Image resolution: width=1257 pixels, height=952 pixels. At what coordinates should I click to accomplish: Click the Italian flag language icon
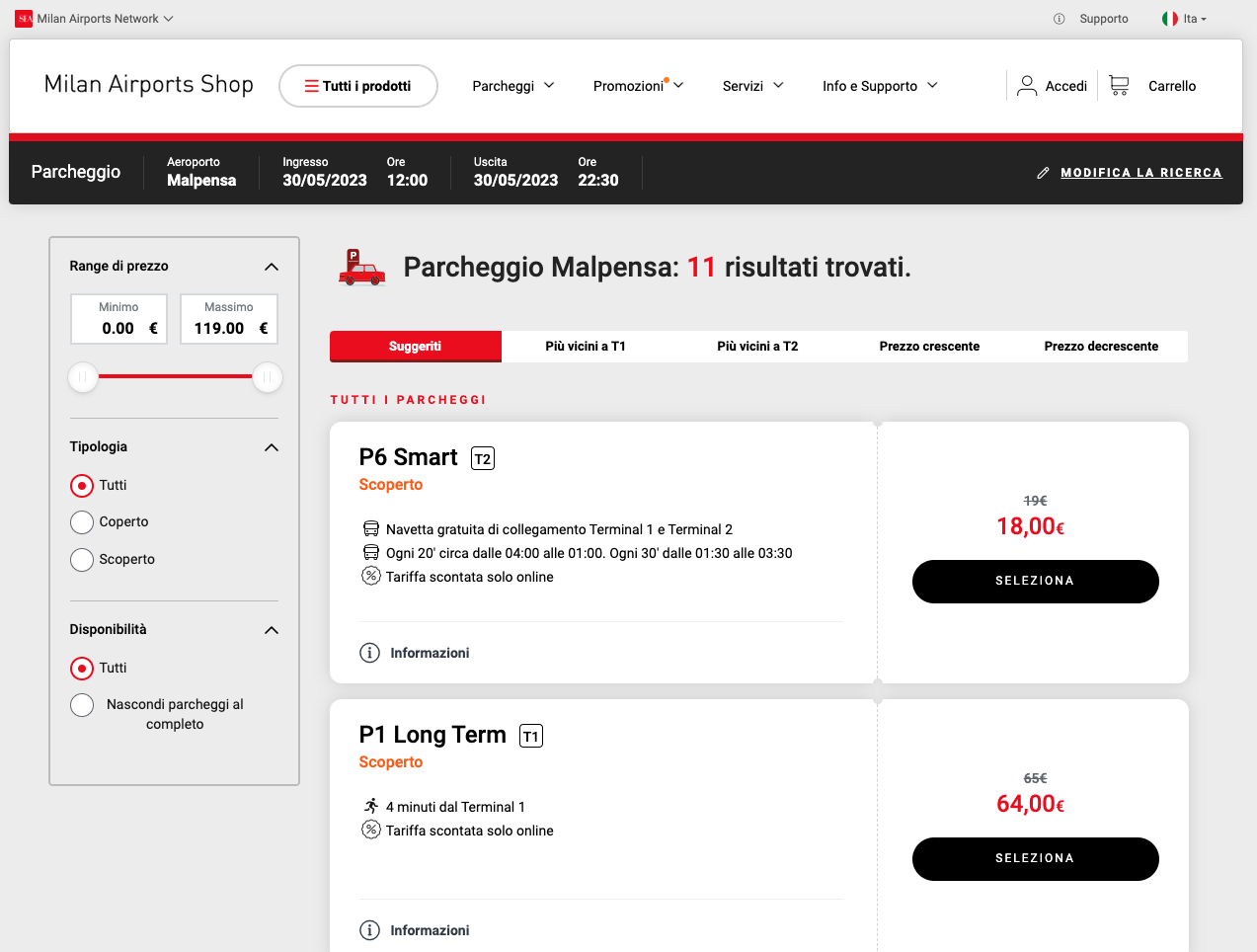click(1170, 19)
